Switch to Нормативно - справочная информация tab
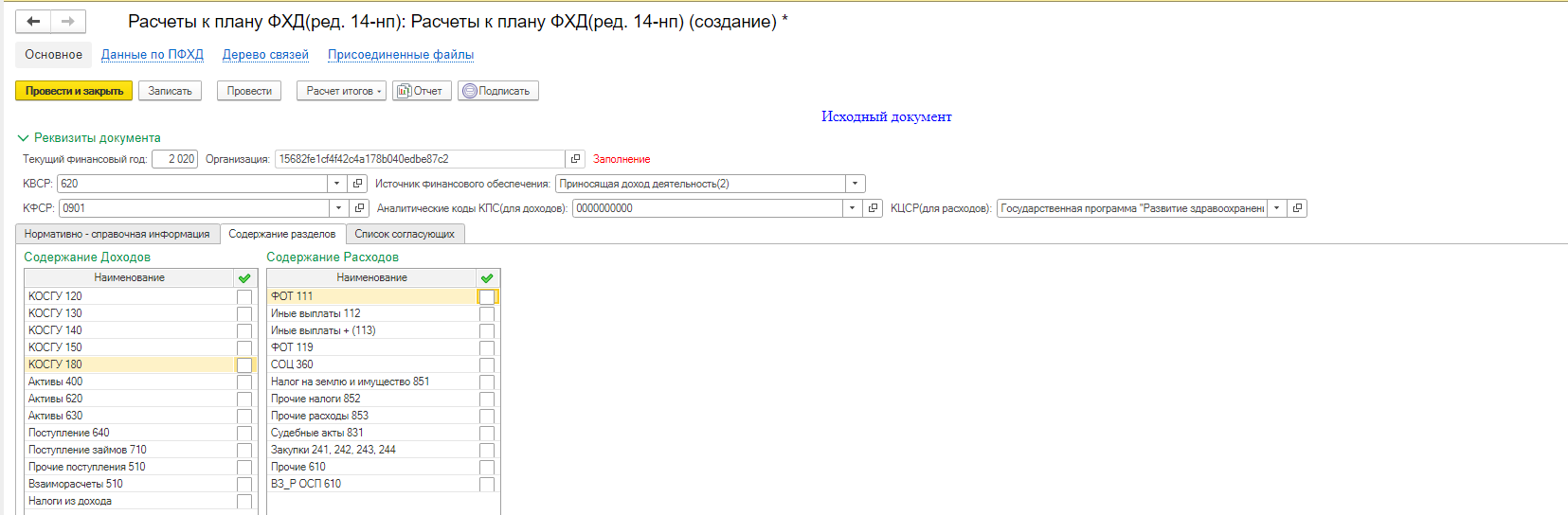 117,234
